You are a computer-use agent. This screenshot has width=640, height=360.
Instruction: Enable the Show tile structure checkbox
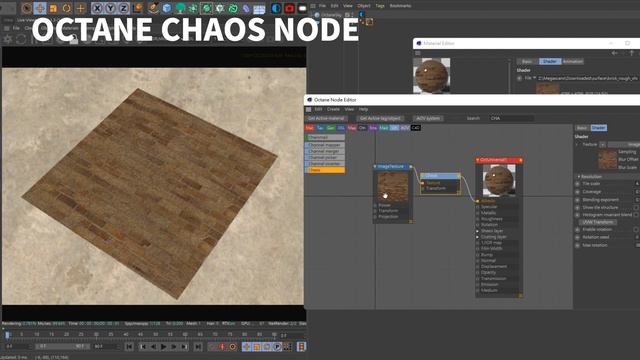point(637,207)
